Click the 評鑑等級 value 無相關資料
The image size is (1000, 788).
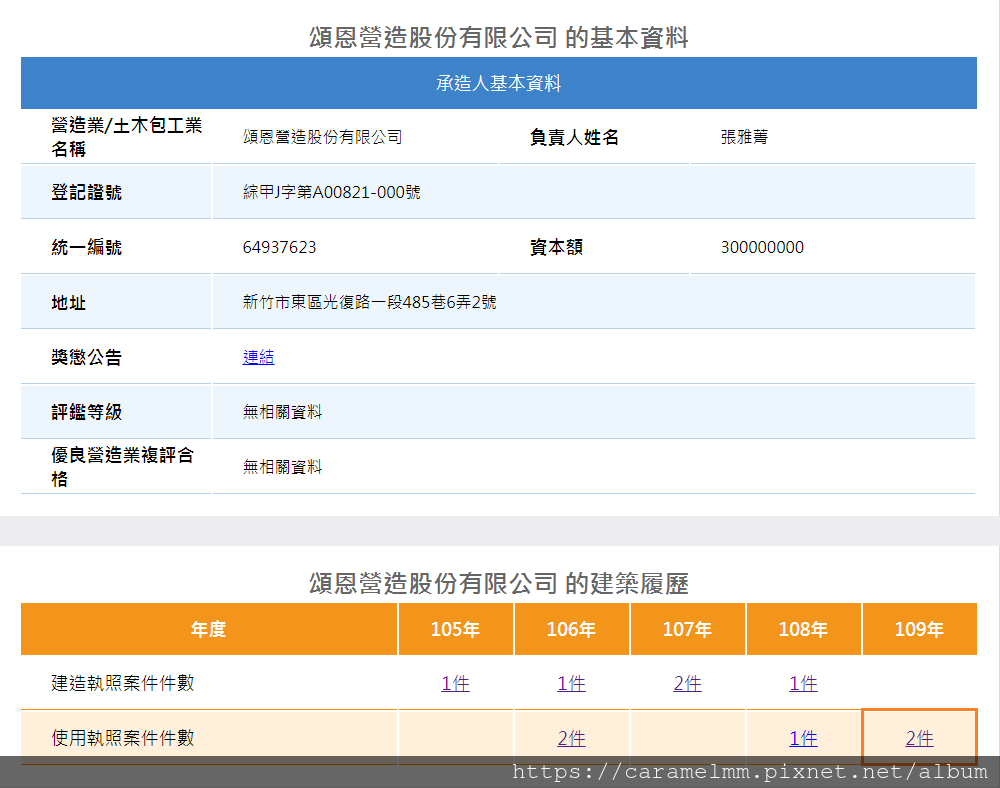(283, 412)
